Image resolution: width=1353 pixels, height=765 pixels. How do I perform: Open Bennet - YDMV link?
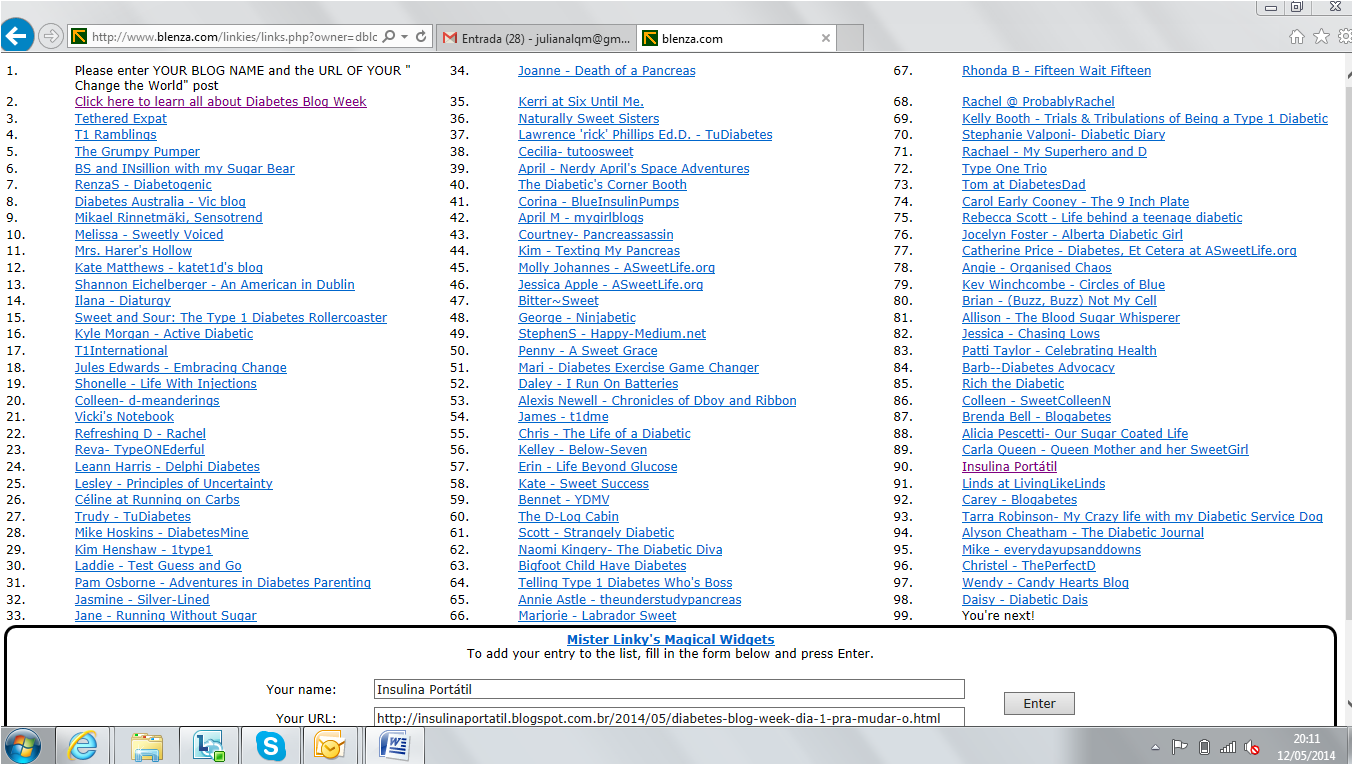pos(563,500)
